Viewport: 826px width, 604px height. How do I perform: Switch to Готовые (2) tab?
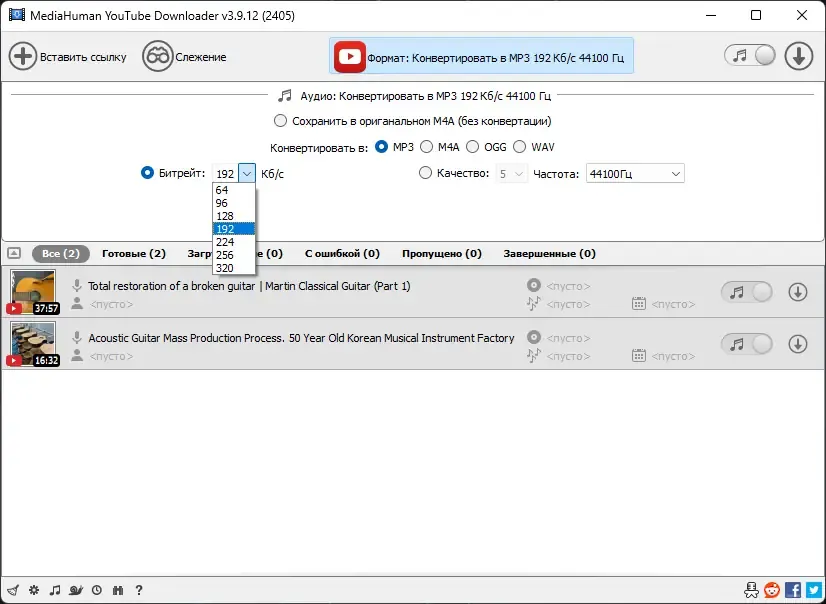point(134,254)
